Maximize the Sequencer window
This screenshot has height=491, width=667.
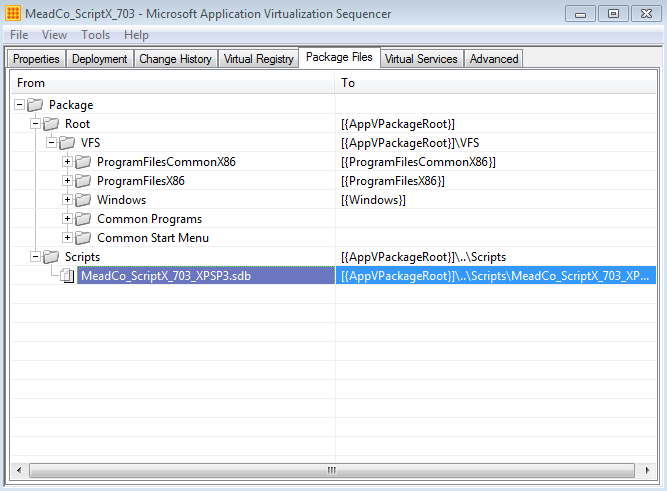click(613, 14)
